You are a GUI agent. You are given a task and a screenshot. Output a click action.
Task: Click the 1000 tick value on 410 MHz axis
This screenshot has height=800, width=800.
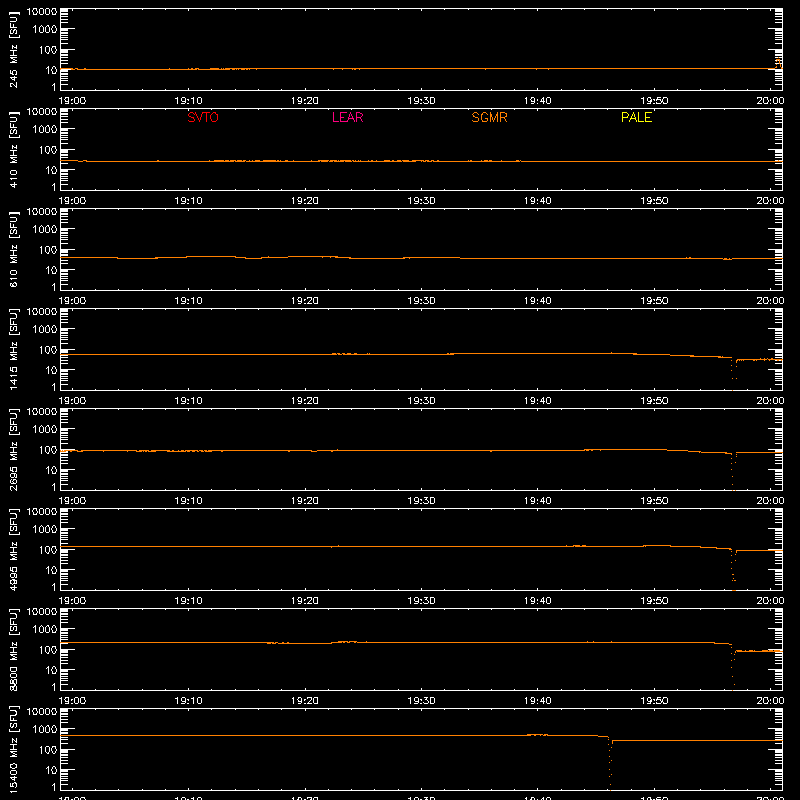(45, 130)
